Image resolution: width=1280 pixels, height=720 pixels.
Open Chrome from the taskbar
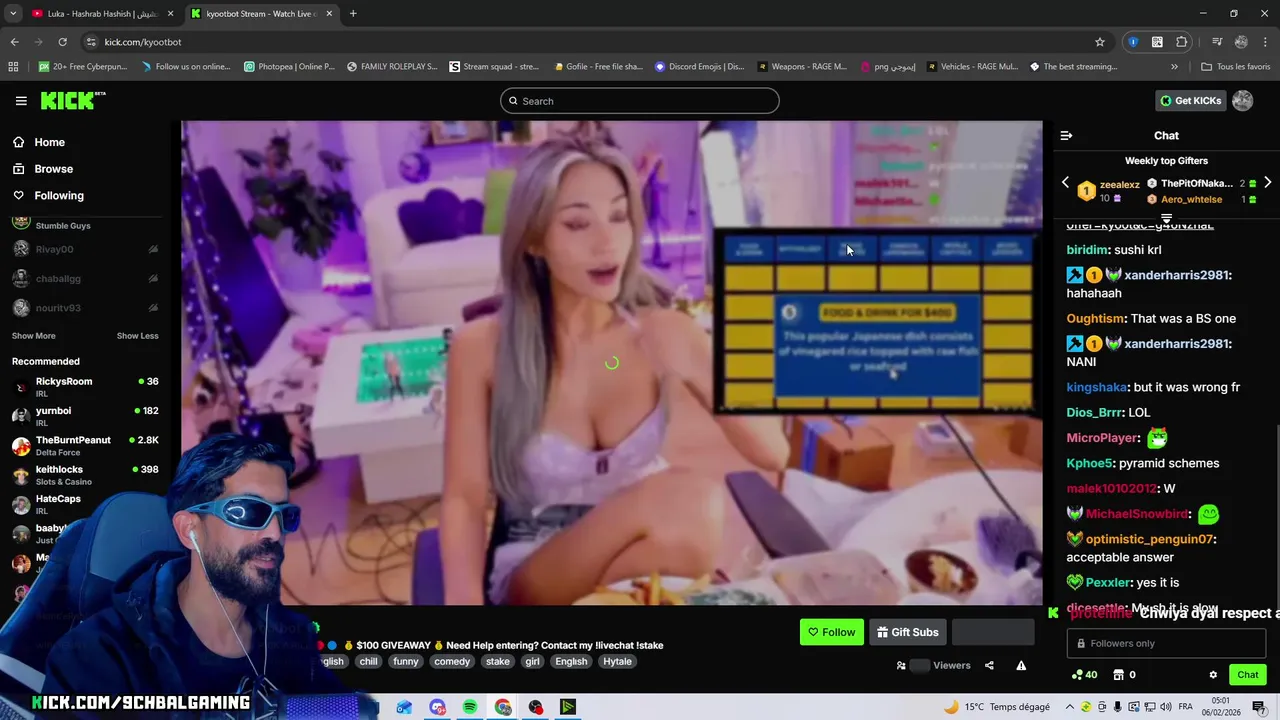coord(503,707)
